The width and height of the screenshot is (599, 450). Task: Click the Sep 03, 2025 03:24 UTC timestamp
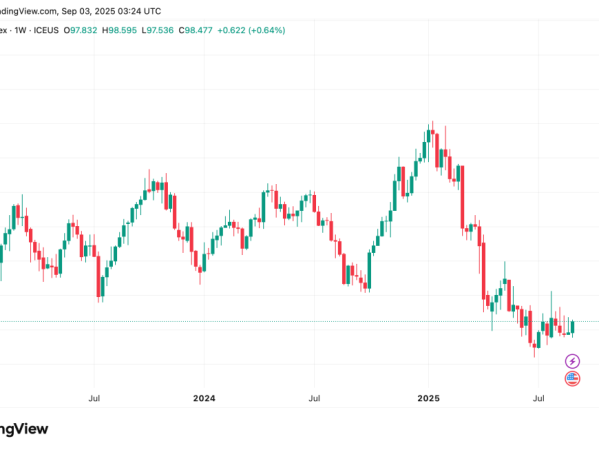pyautogui.click(x=111, y=11)
